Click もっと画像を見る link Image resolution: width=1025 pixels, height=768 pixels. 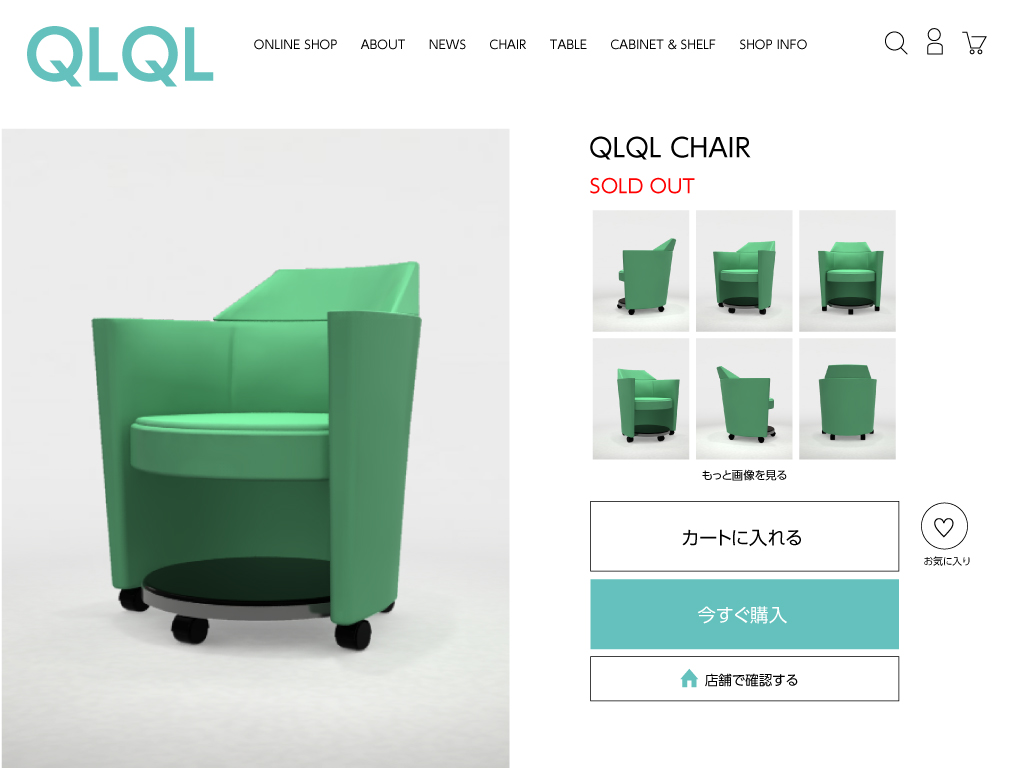pos(745,475)
